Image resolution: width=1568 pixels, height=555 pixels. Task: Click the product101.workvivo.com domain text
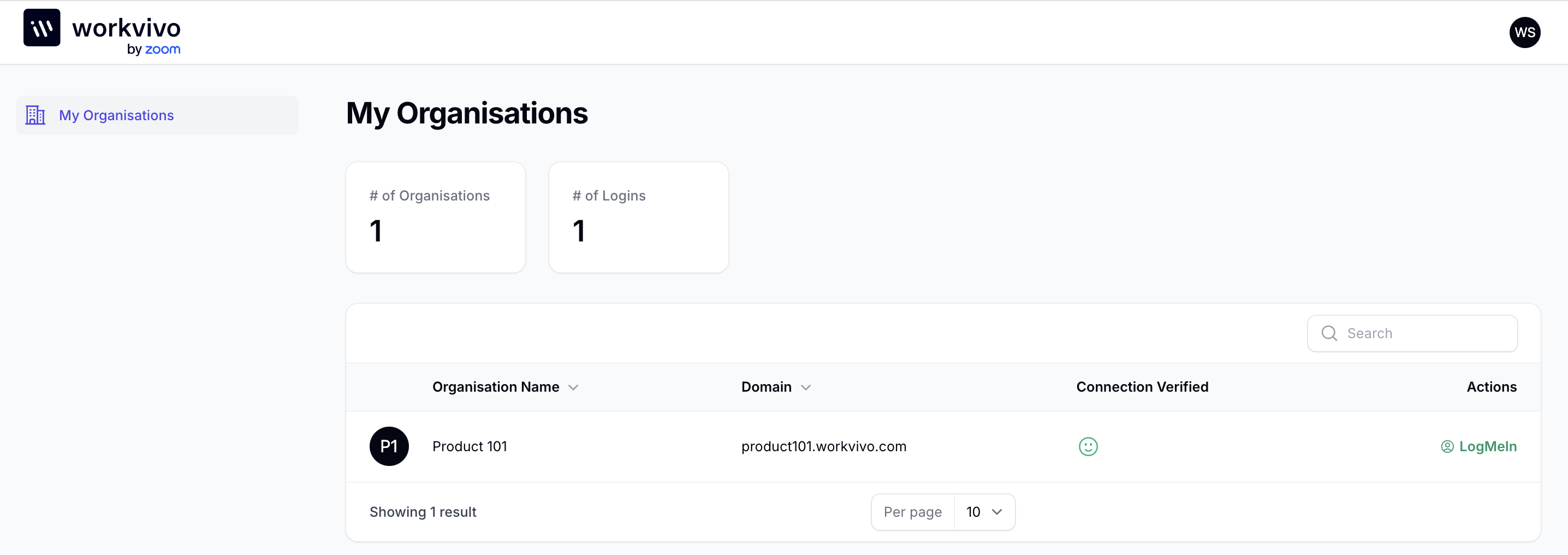pos(823,446)
